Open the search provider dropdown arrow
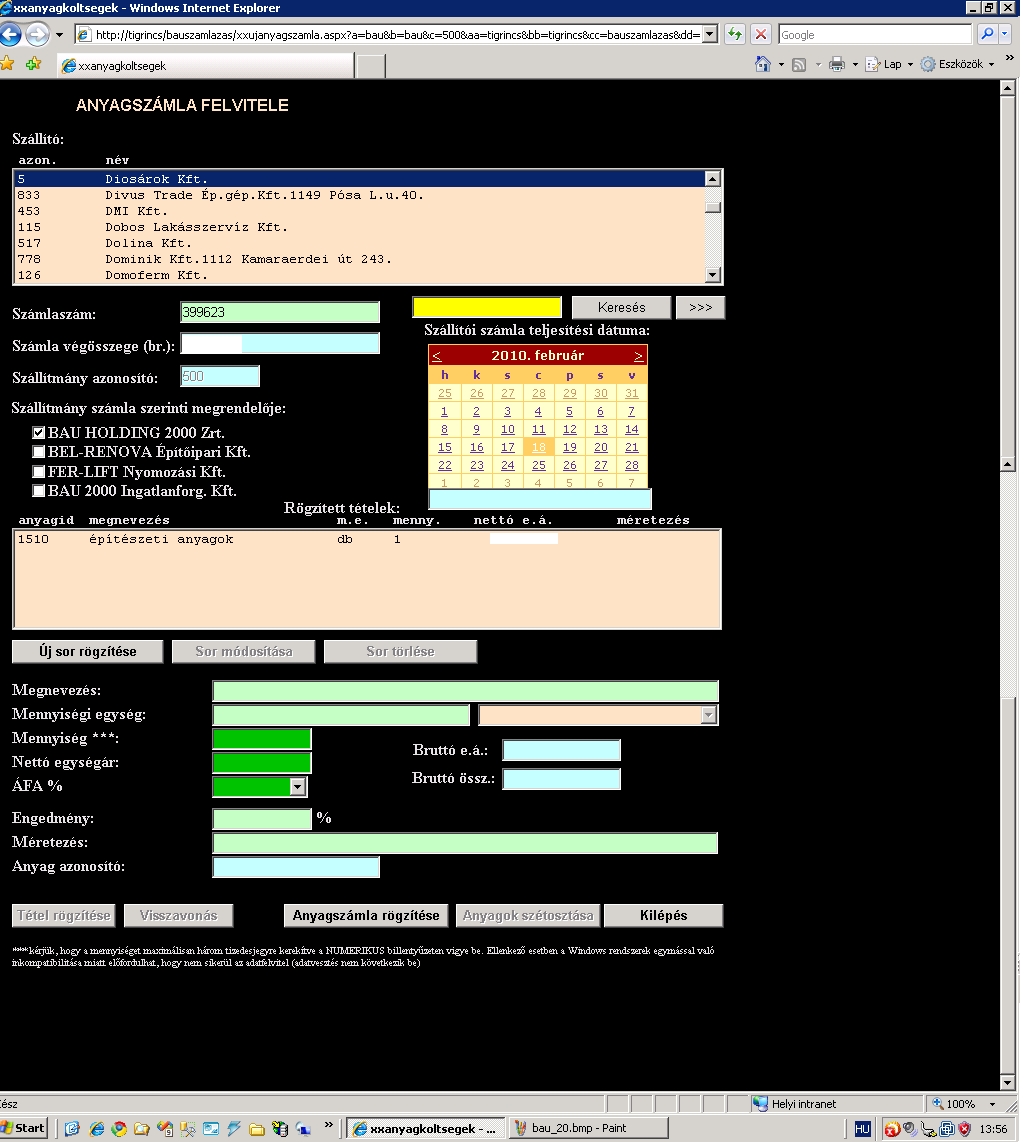This screenshot has width=1024, height=1142. [1005, 34]
